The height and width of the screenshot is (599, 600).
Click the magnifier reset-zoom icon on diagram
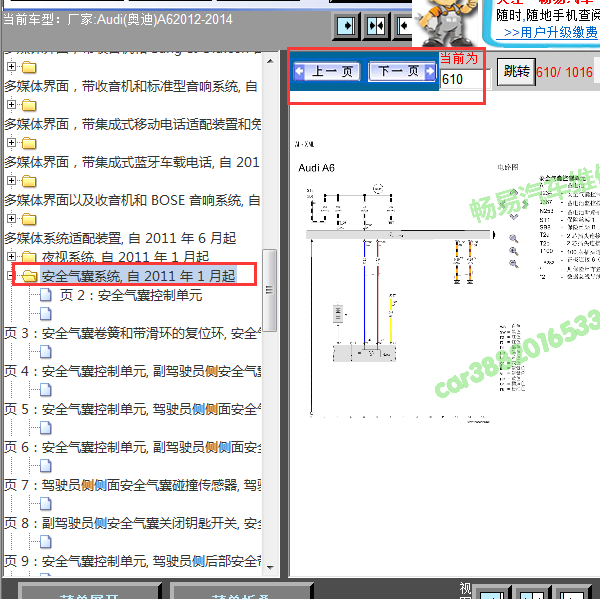click(514, 239)
